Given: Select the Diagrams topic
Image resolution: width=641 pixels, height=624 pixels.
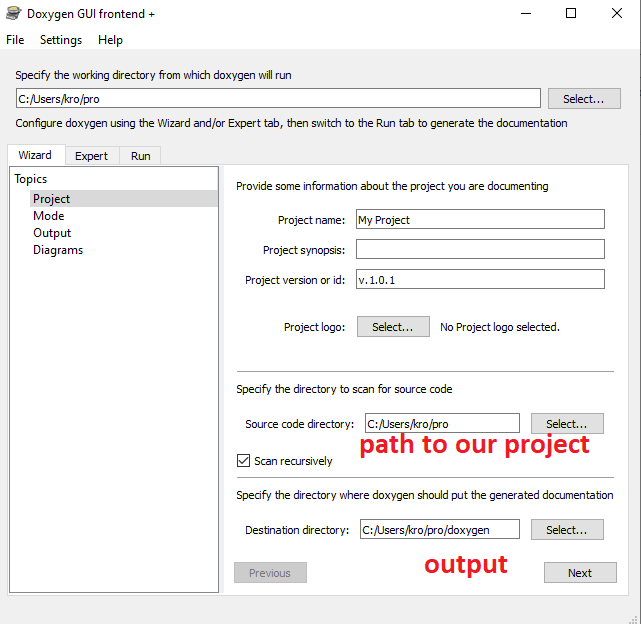Looking at the screenshot, I should coord(58,250).
